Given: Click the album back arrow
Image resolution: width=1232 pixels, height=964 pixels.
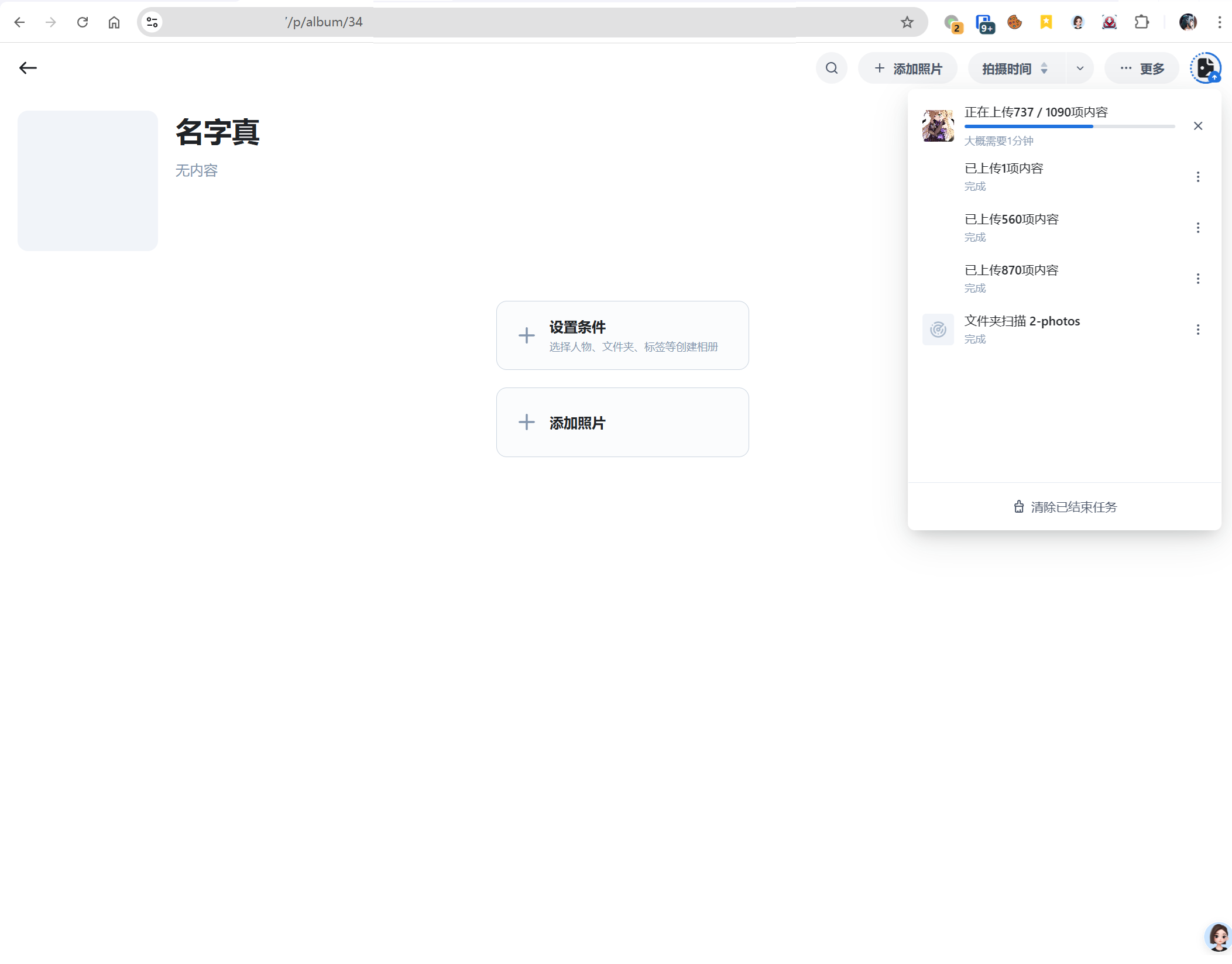Looking at the screenshot, I should point(28,68).
